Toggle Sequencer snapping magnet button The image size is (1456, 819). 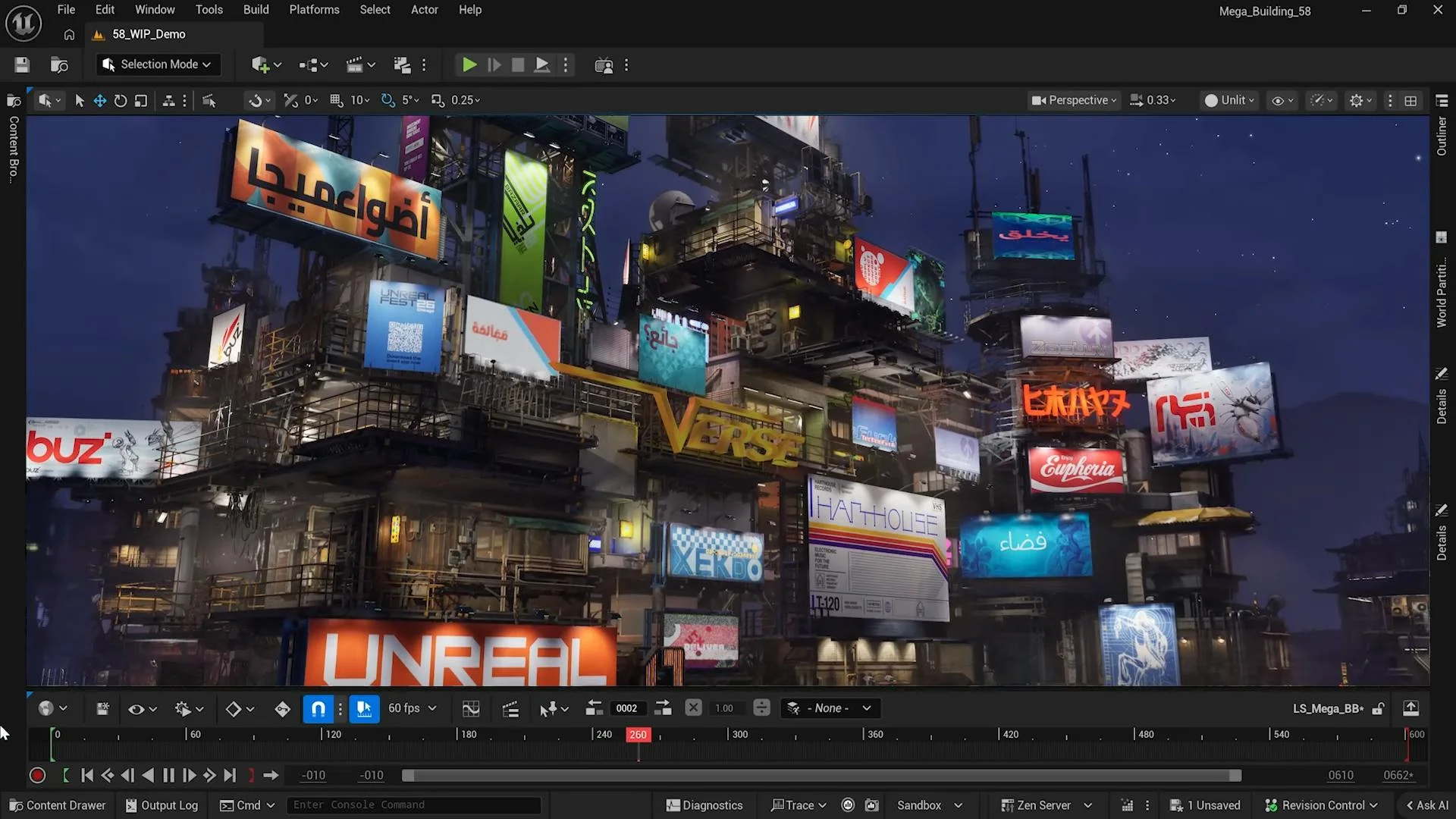(x=318, y=708)
